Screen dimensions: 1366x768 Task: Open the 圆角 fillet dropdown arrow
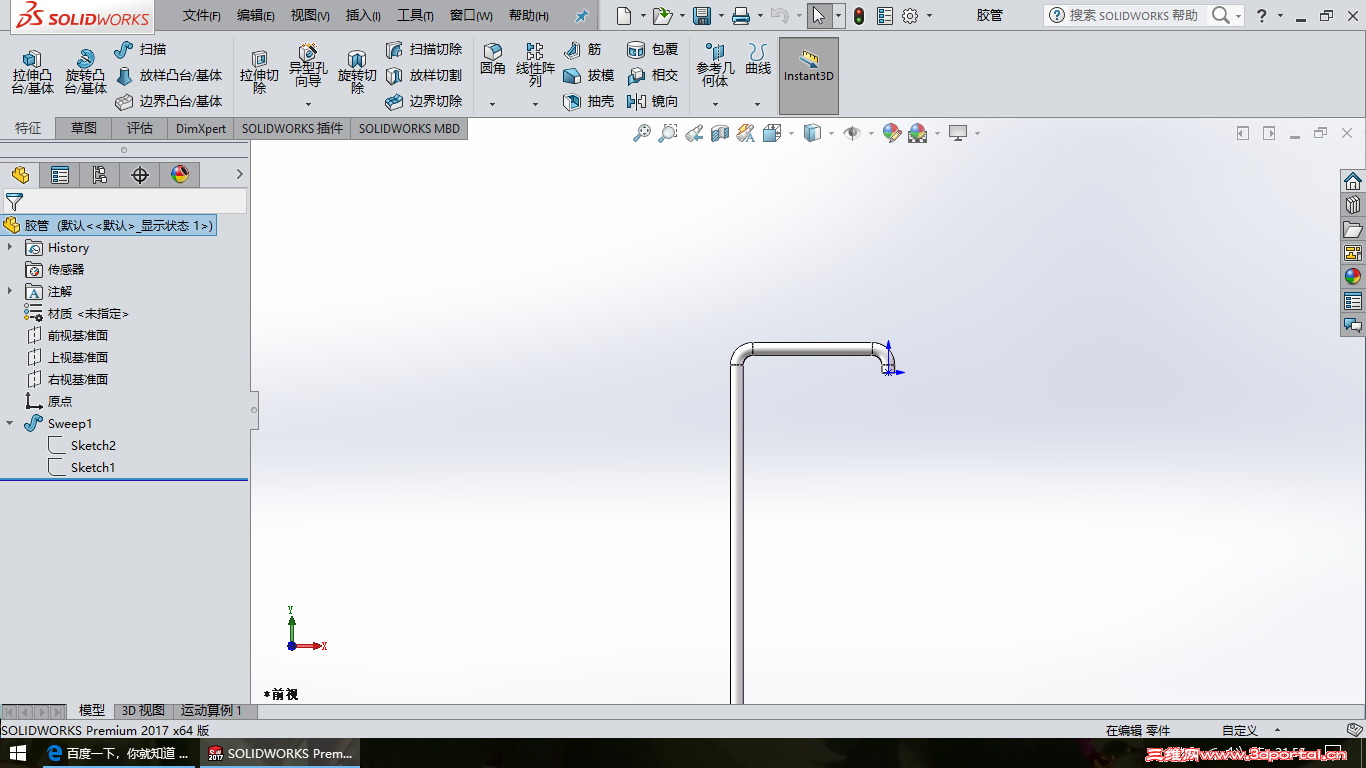pyautogui.click(x=493, y=104)
